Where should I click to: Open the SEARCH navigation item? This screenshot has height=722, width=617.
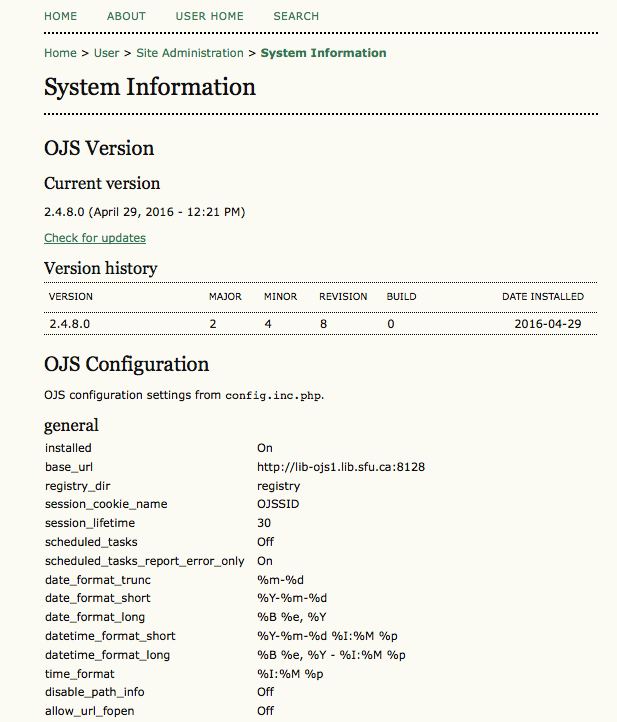click(x=296, y=16)
